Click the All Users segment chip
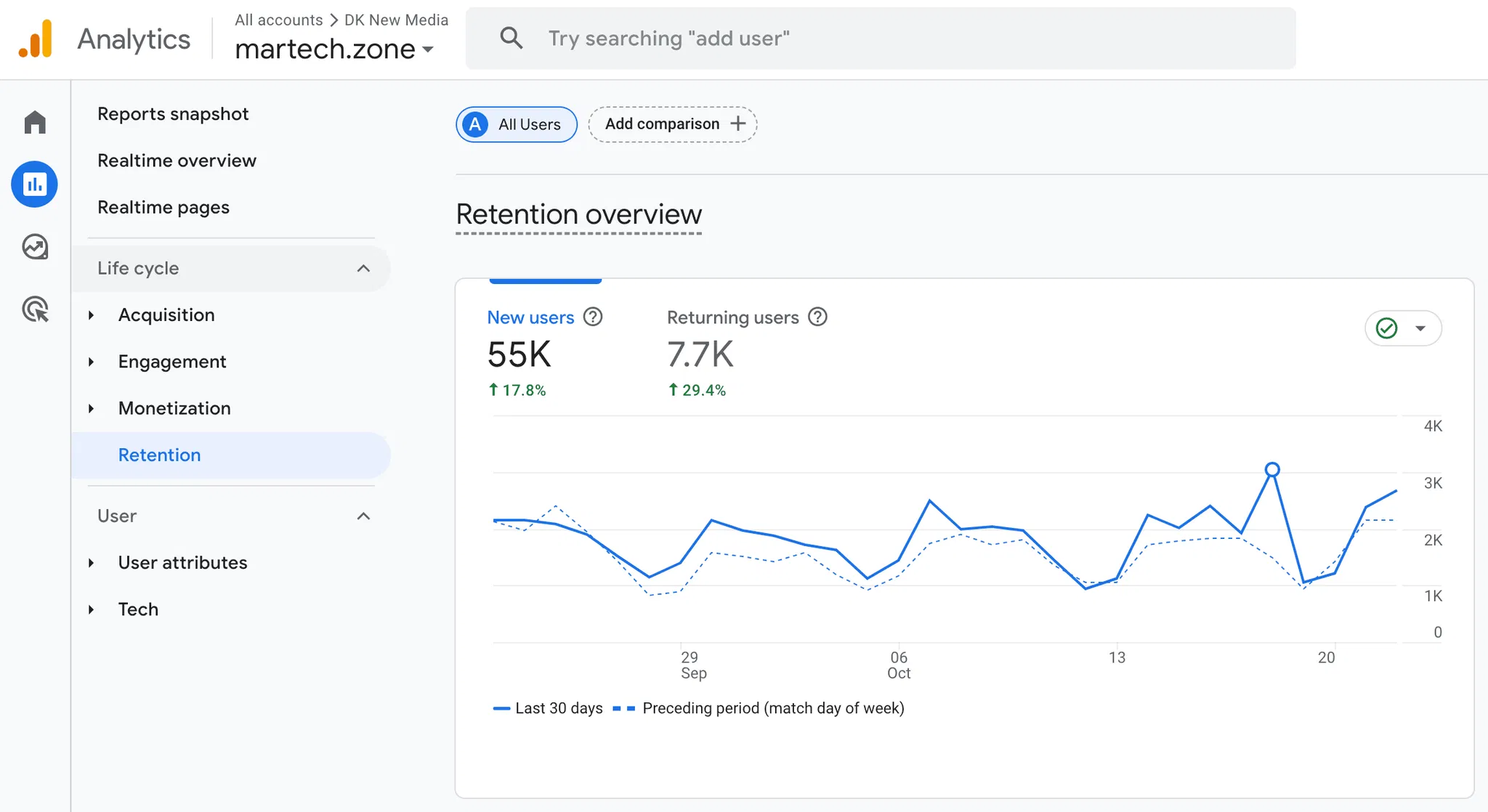 click(x=517, y=124)
